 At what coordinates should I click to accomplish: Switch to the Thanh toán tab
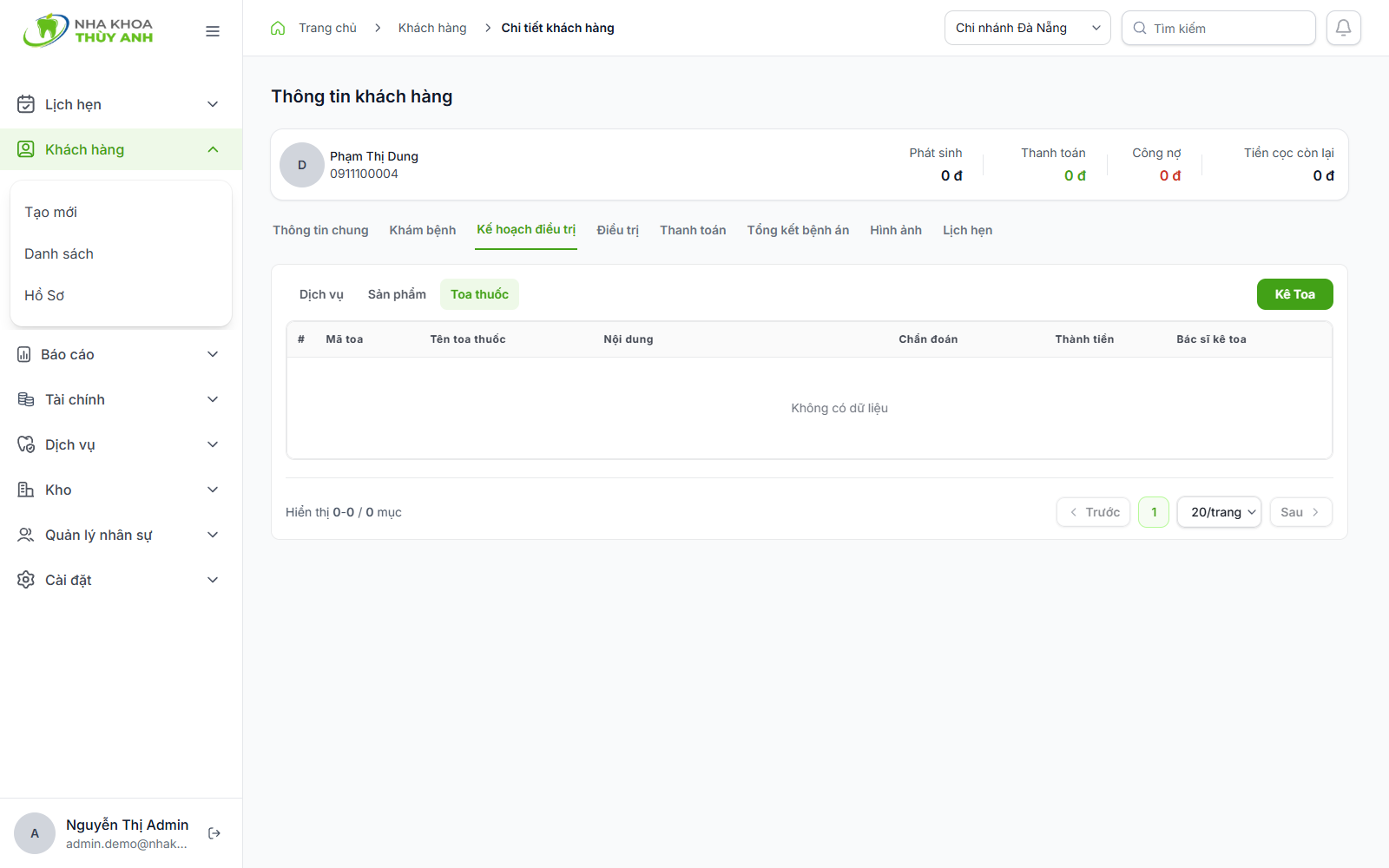click(x=693, y=230)
